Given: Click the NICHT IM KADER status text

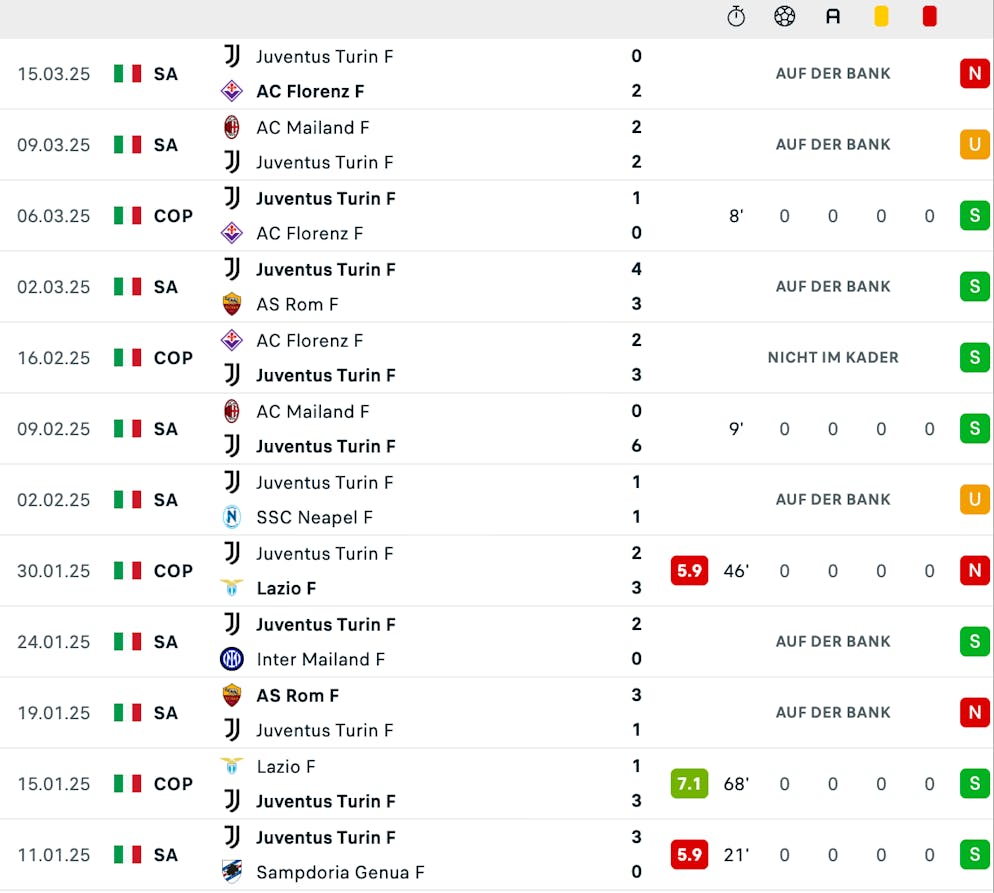Looking at the screenshot, I should tap(833, 357).
